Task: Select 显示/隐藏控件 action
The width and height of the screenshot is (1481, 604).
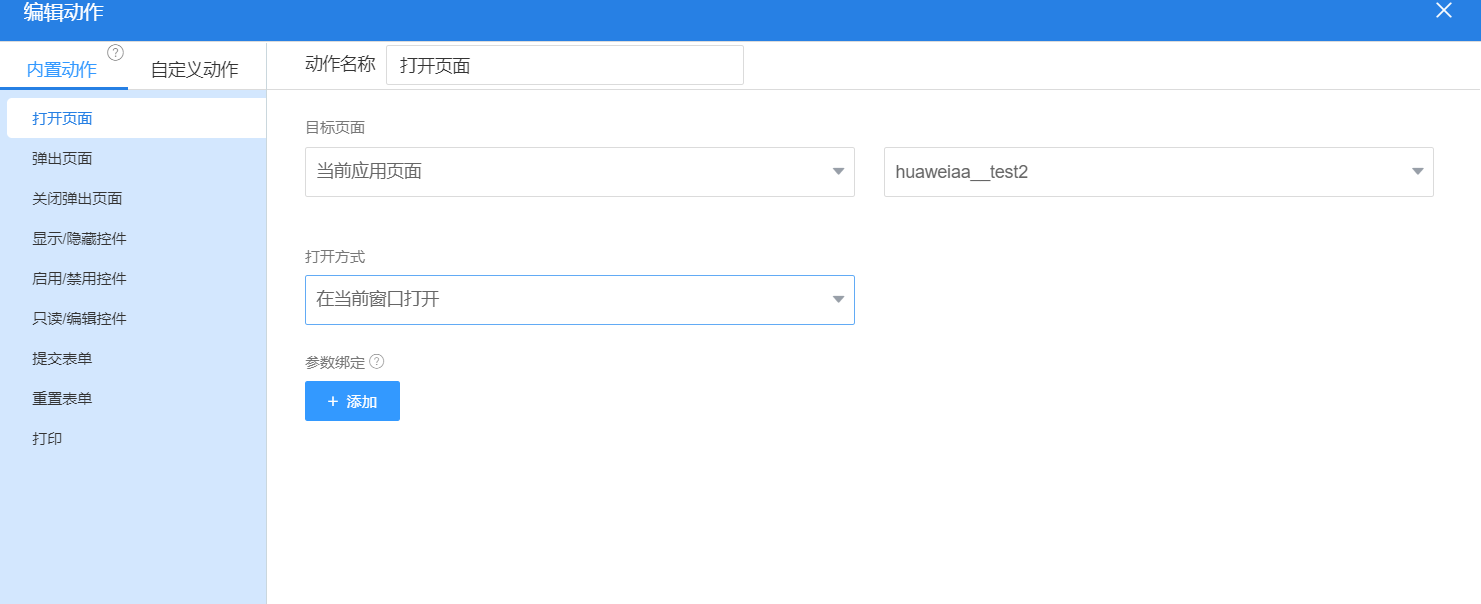Action: coord(79,238)
